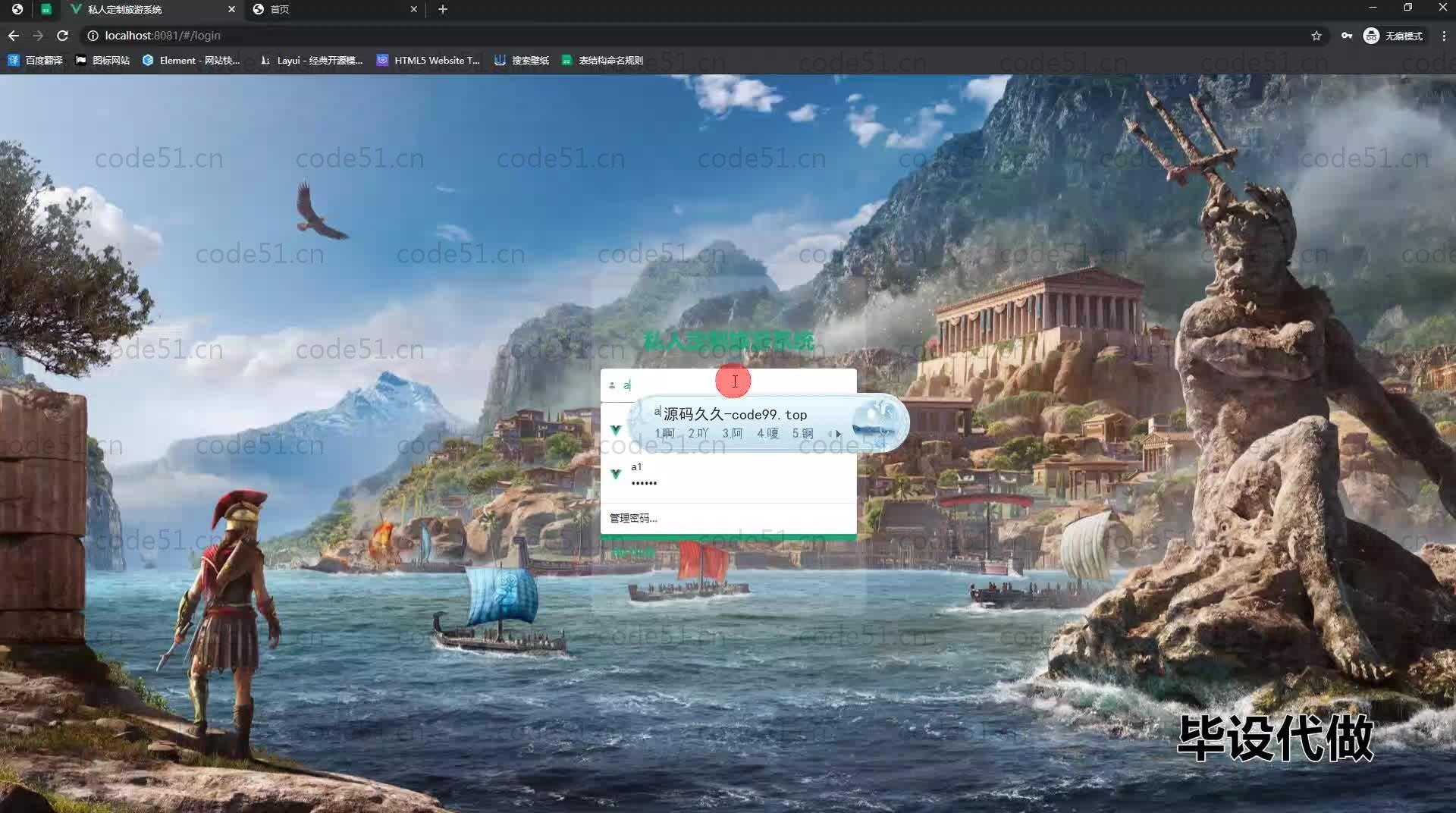The height and width of the screenshot is (813, 1456).
Task: Open the pinned green sheet tab
Action: pyautogui.click(x=46, y=9)
